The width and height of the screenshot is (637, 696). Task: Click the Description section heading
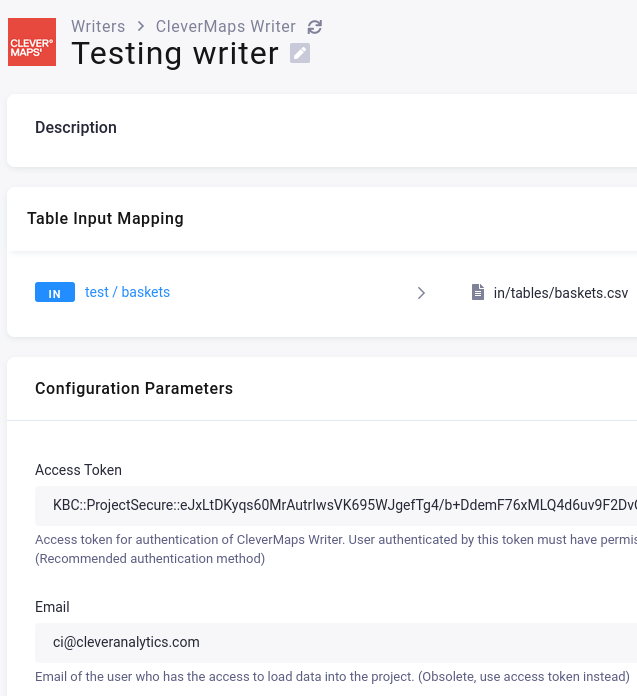click(76, 128)
